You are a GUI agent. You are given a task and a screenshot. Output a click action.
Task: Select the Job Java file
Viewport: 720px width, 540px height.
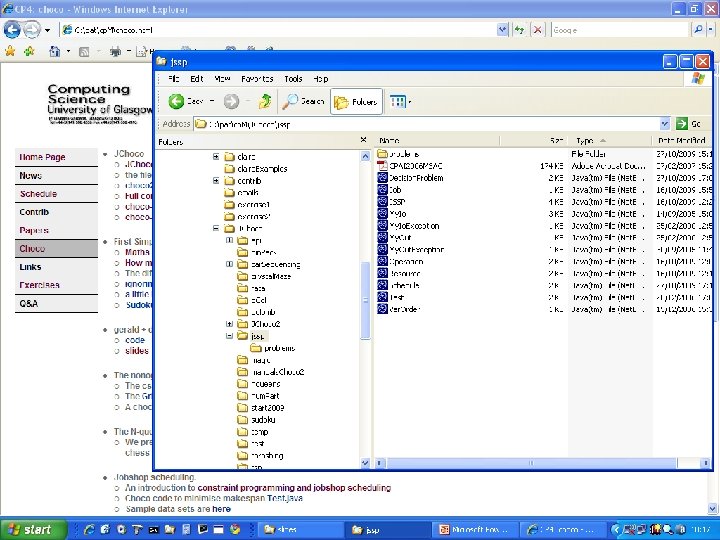[389, 190]
